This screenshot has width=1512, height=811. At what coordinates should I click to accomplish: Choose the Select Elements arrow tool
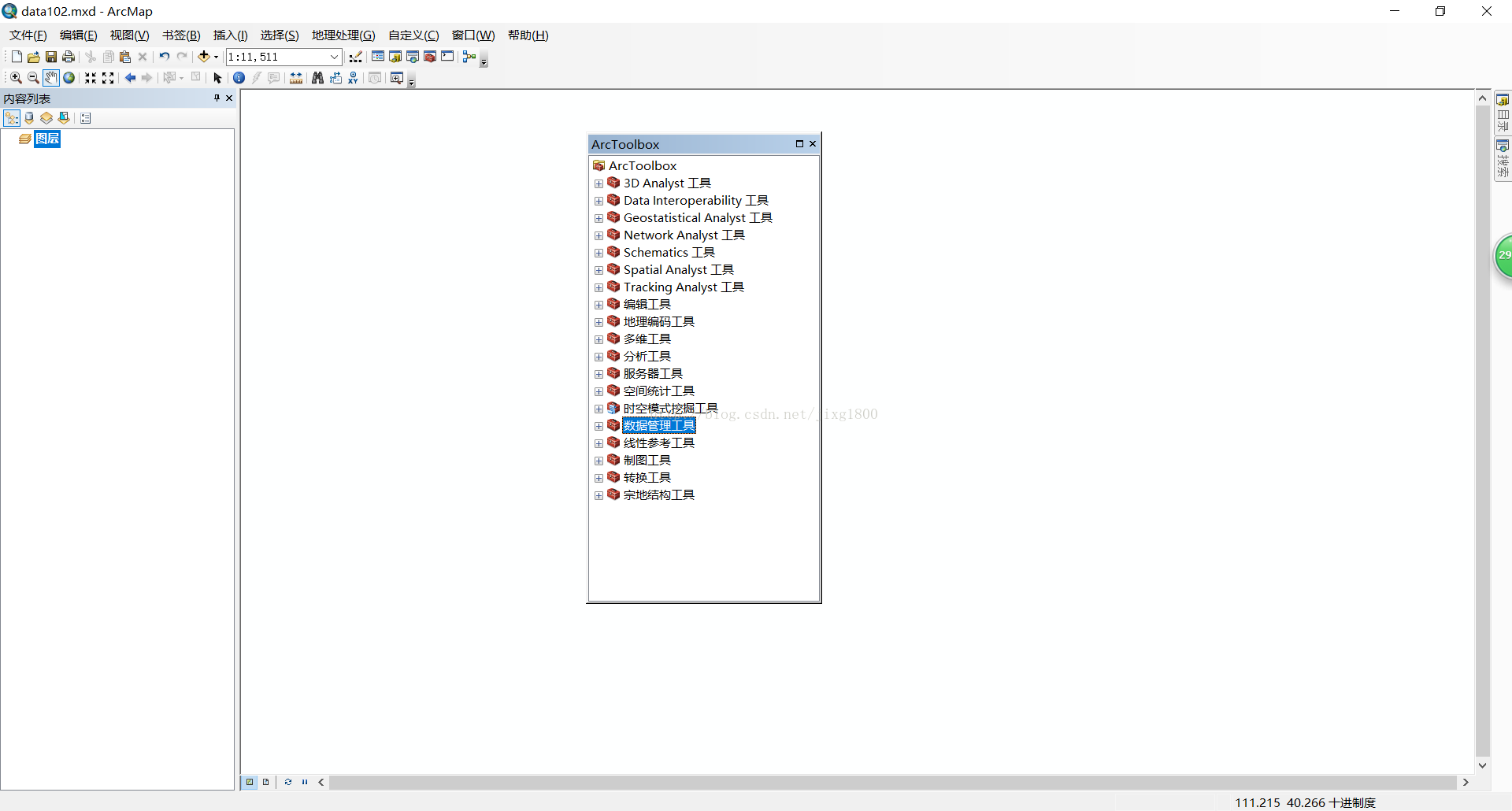[218, 78]
